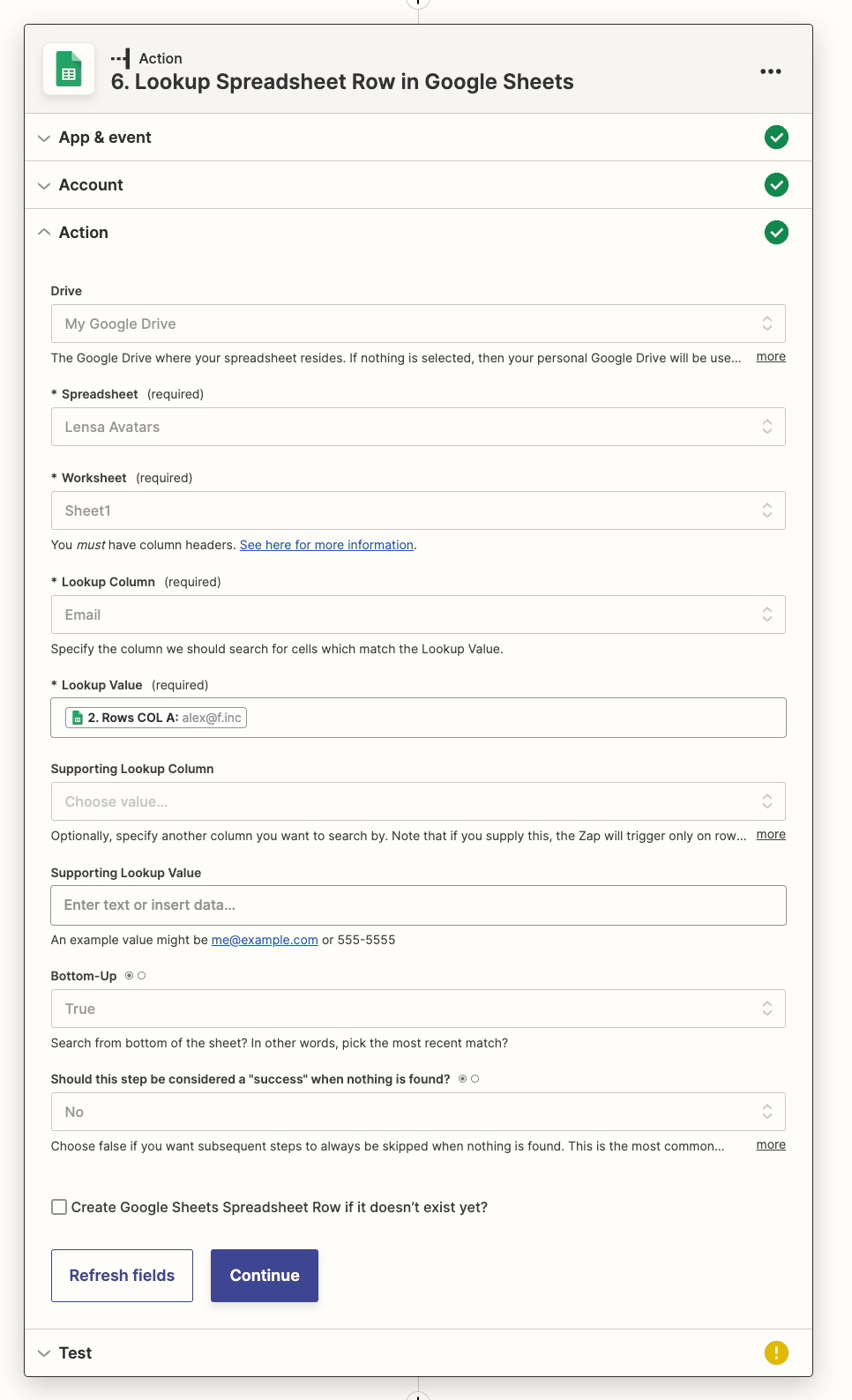852x1400 pixels.
Task: Click the Supporting Lookup Value text field
Action: click(418, 905)
